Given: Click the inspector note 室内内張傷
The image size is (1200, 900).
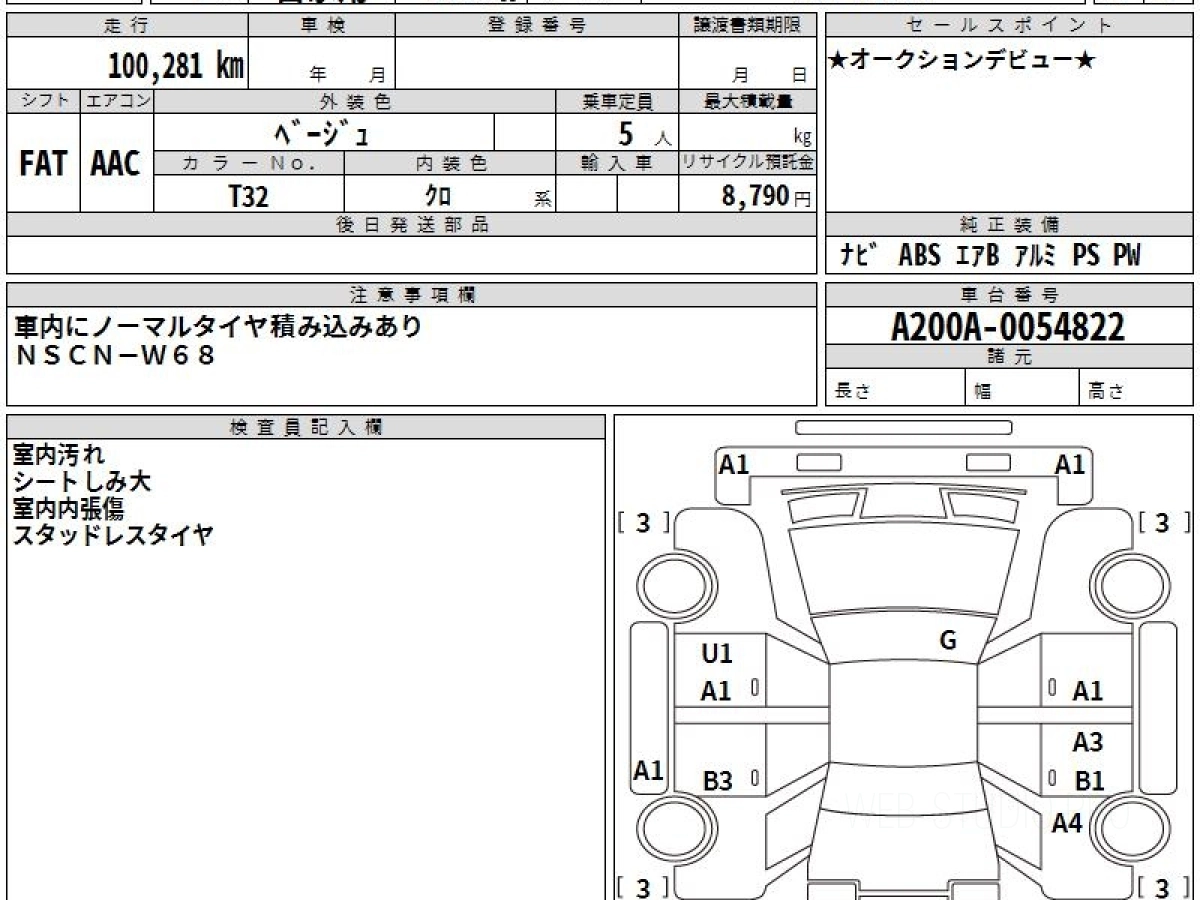Looking at the screenshot, I should [x=68, y=508].
